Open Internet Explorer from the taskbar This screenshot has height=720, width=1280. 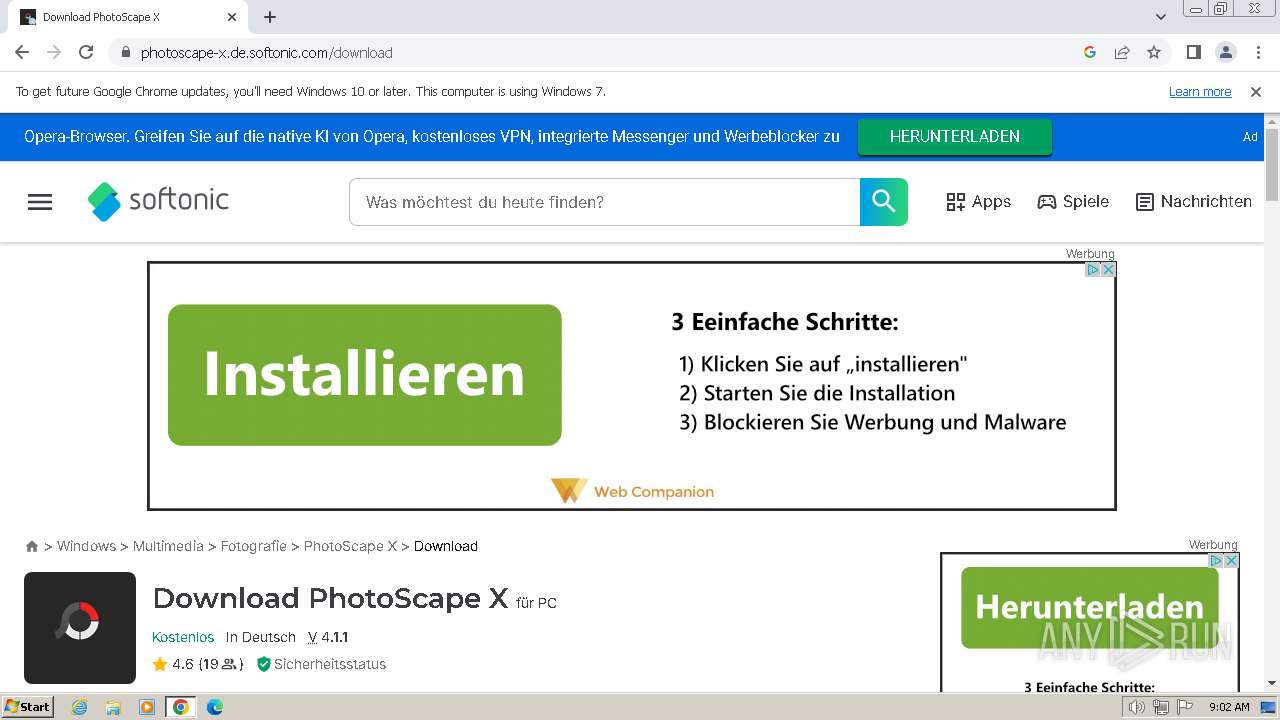[x=80, y=707]
